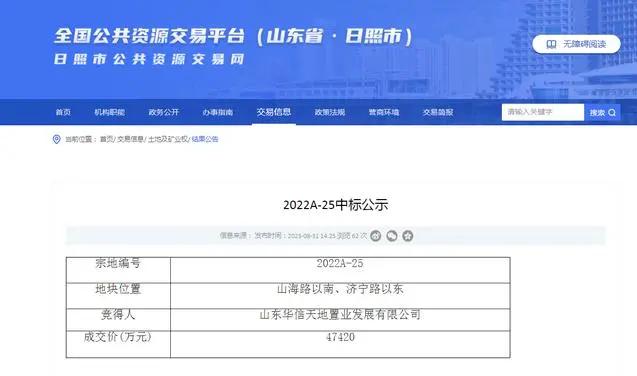Click 结果公告 breadcrumb link
The height and width of the screenshot is (376, 637).
click(205, 139)
